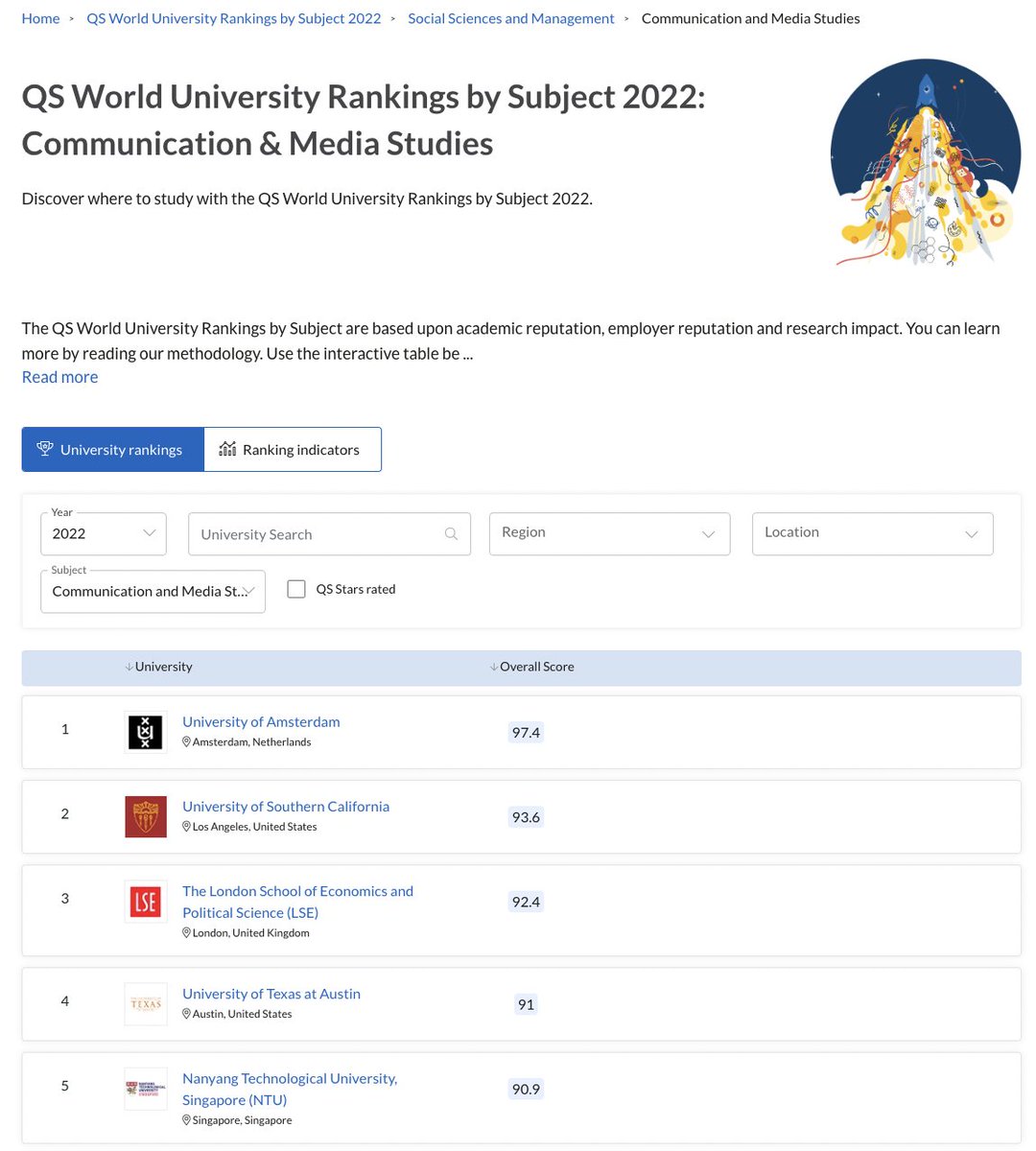Image resolution: width=1036 pixels, height=1151 pixels.
Task: Open Social Sciences and Management breadcrumb
Action: tap(511, 18)
